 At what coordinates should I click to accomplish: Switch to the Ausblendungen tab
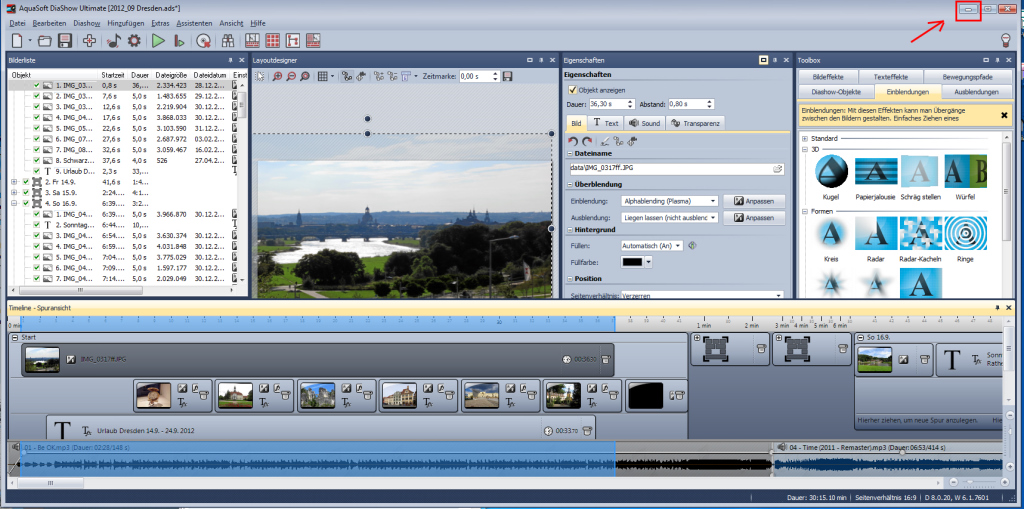(x=976, y=92)
